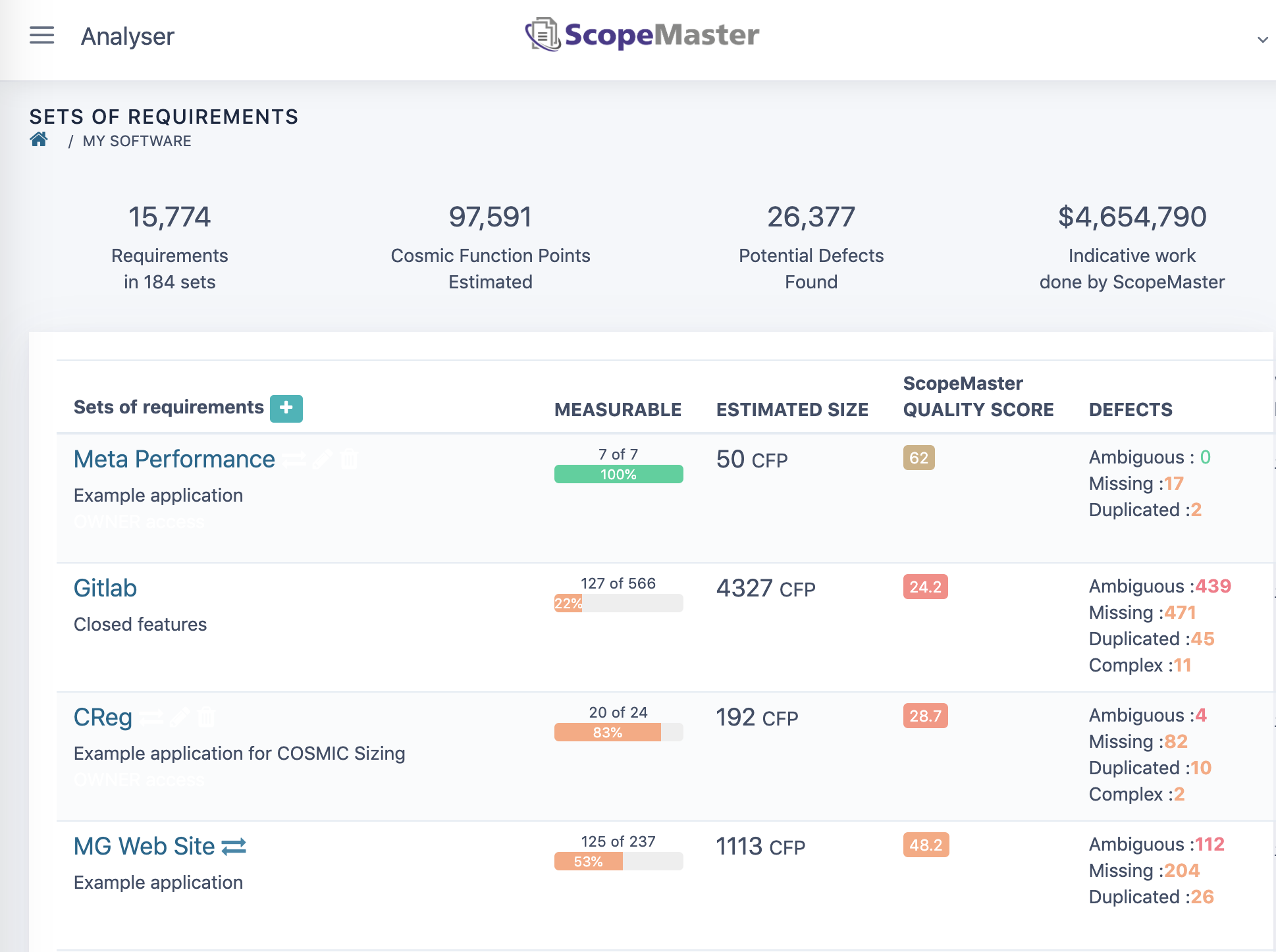Click the '1113 CFP' estimated size

pos(760,847)
